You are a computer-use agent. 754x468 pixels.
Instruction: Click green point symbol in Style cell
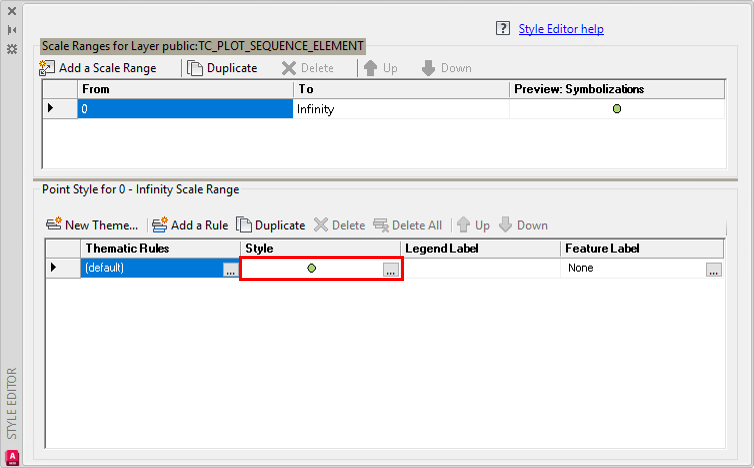point(312,268)
